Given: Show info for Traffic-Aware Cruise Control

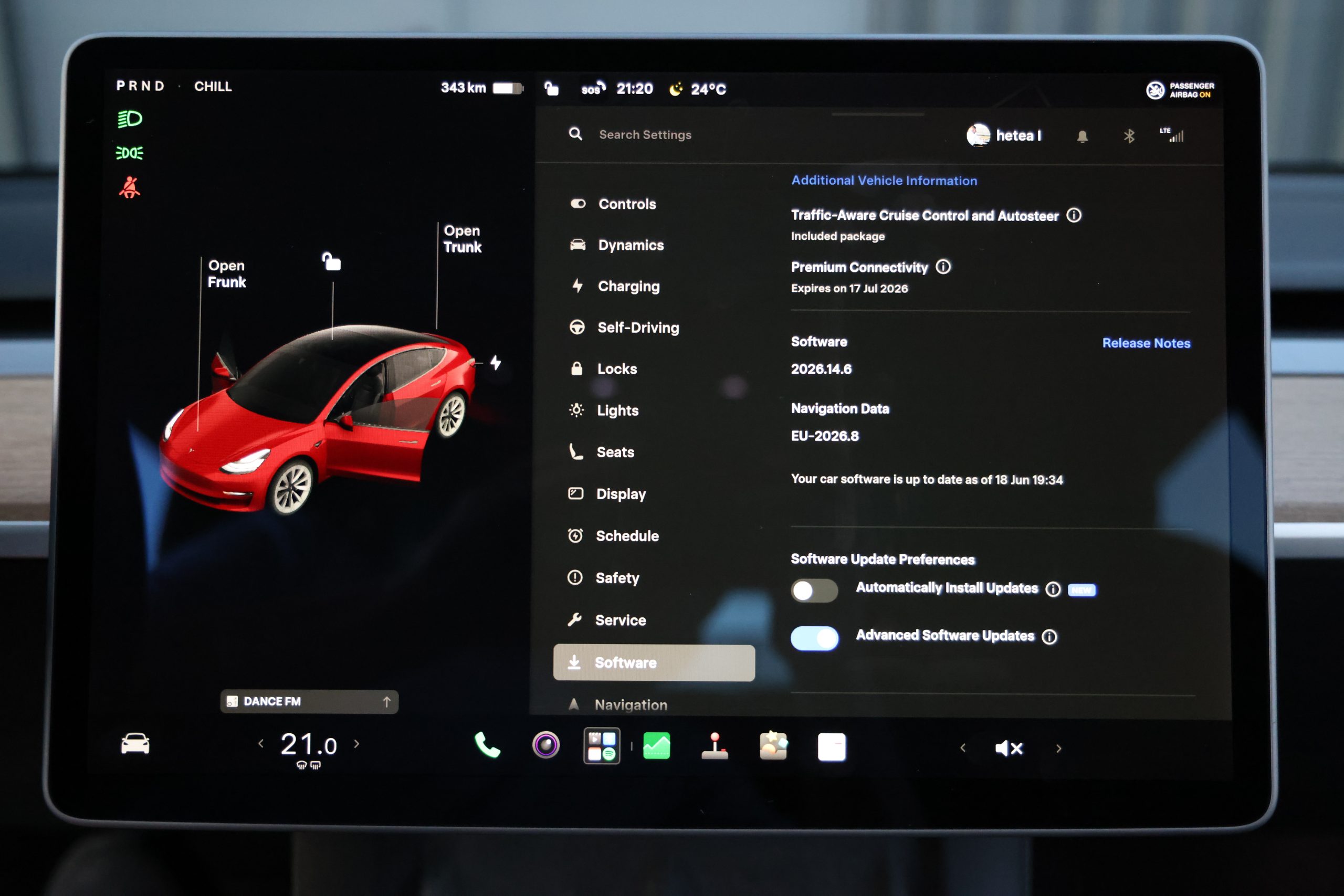Looking at the screenshot, I should point(1074,215).
